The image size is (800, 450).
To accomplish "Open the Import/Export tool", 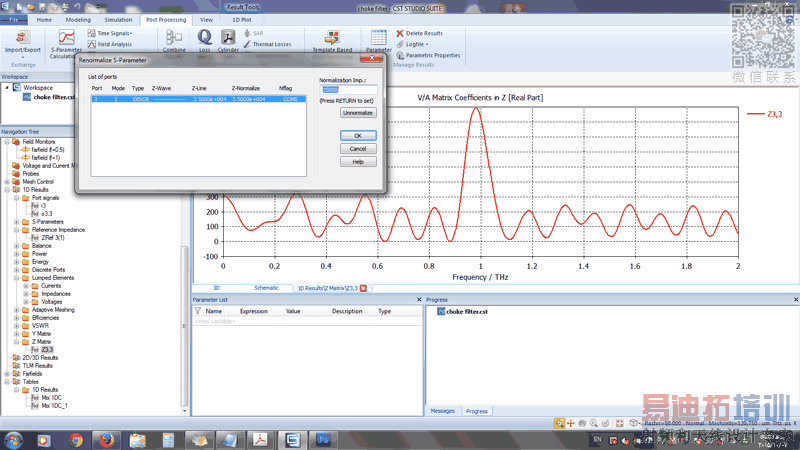I will coord(22,42).
